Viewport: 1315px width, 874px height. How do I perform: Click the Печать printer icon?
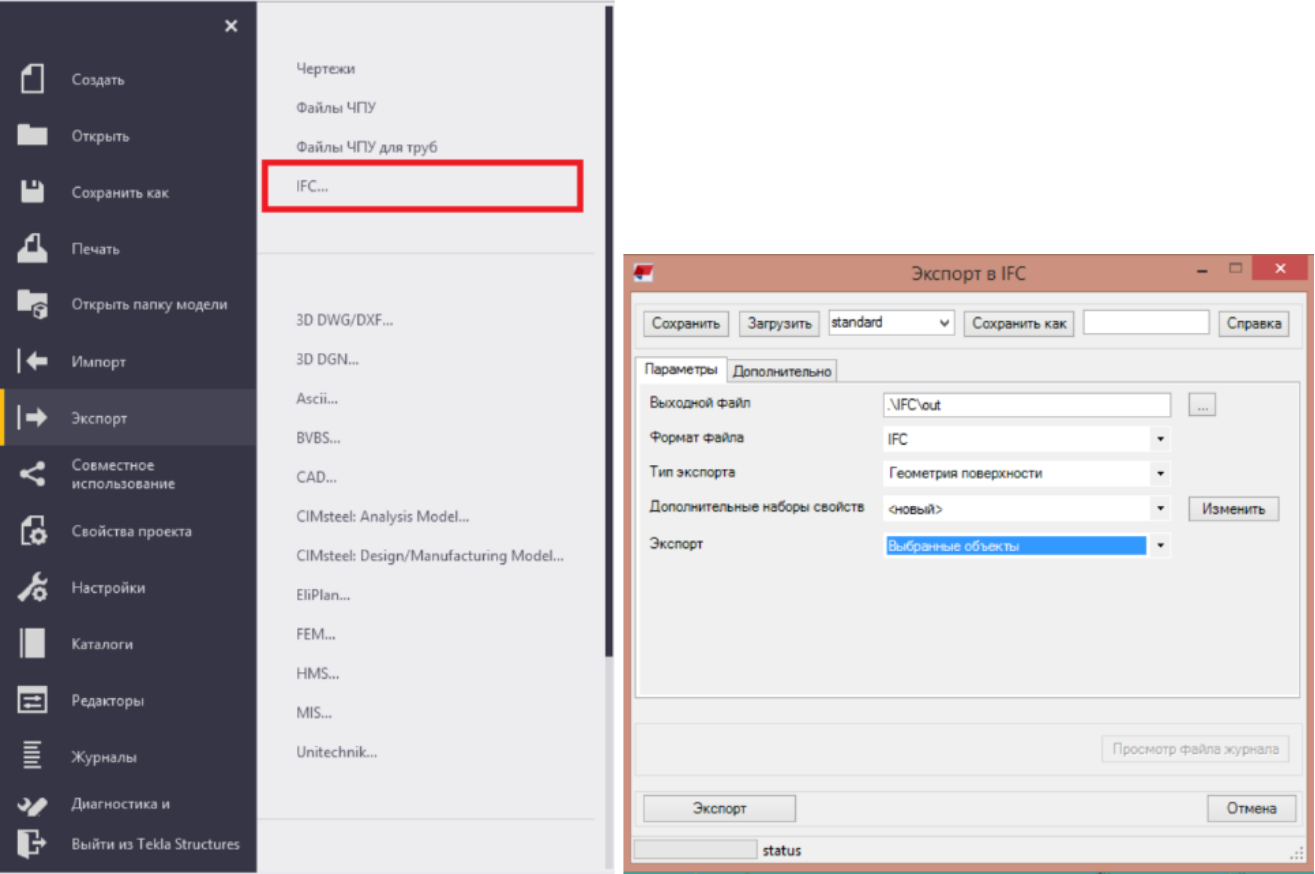[x=32, y=248]
